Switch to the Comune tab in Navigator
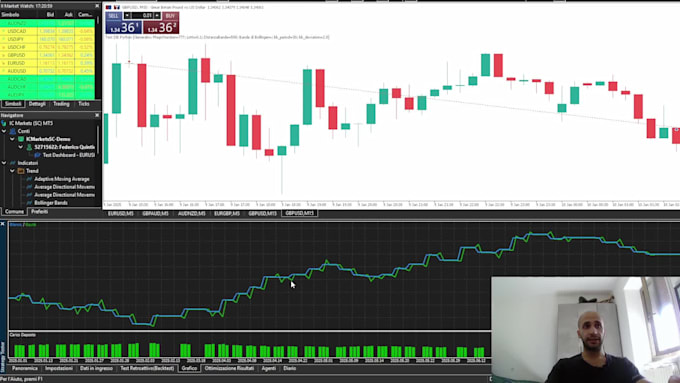The width and height of the screenshot is (680, 383). [x=14, y=212]
